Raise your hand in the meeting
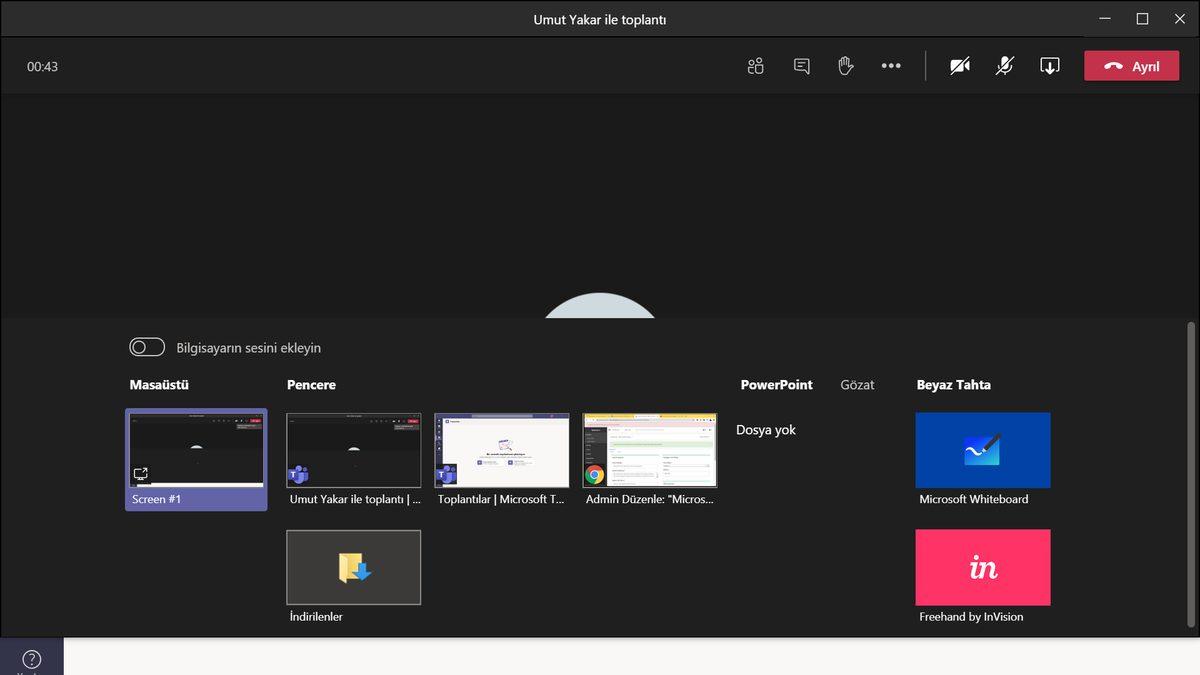Image resolution: width=1200 pixels, height=675 pixels. (845, 65)
